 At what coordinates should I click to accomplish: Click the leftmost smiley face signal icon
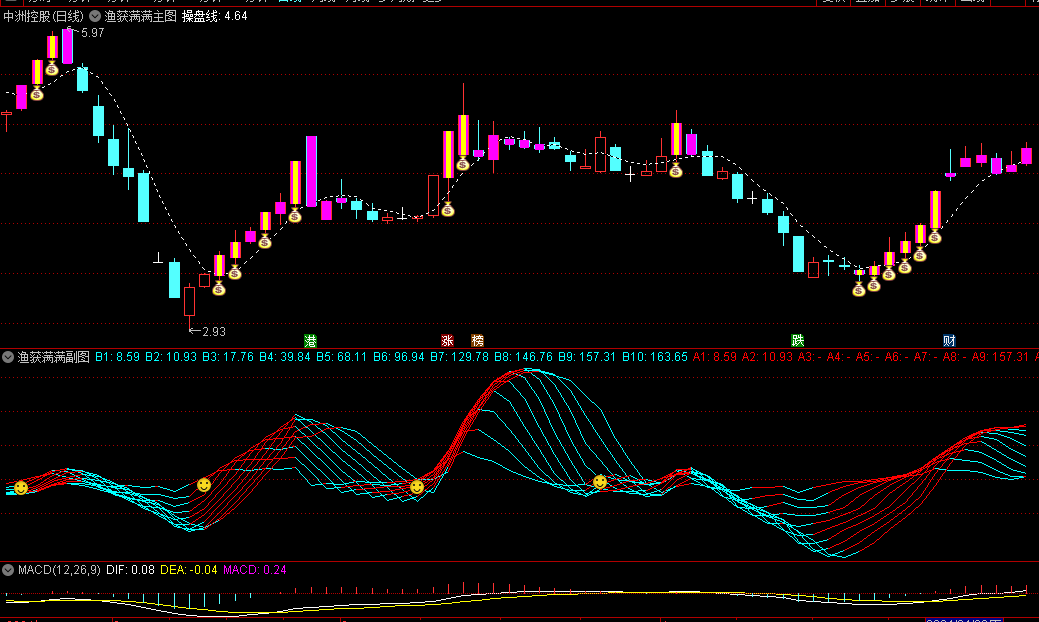21,488
